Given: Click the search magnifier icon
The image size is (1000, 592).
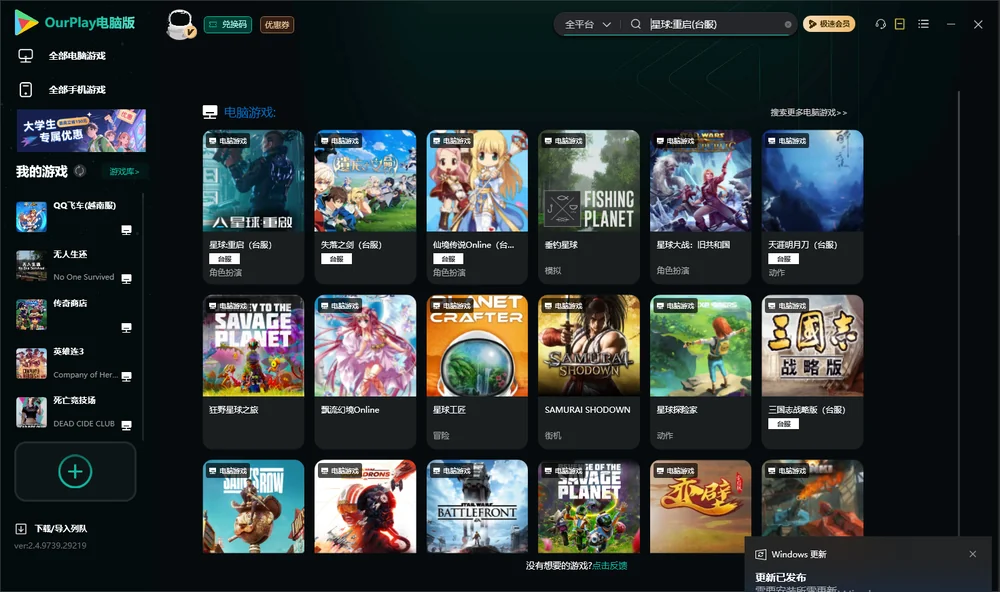Looking at the screenshot, I should pos(635,24).
